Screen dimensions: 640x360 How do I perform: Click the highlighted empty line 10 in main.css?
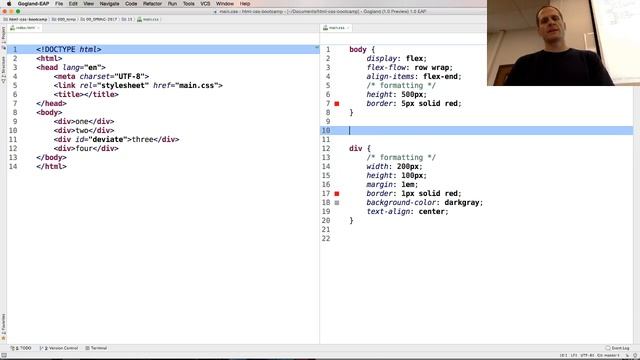click(476, 131)
